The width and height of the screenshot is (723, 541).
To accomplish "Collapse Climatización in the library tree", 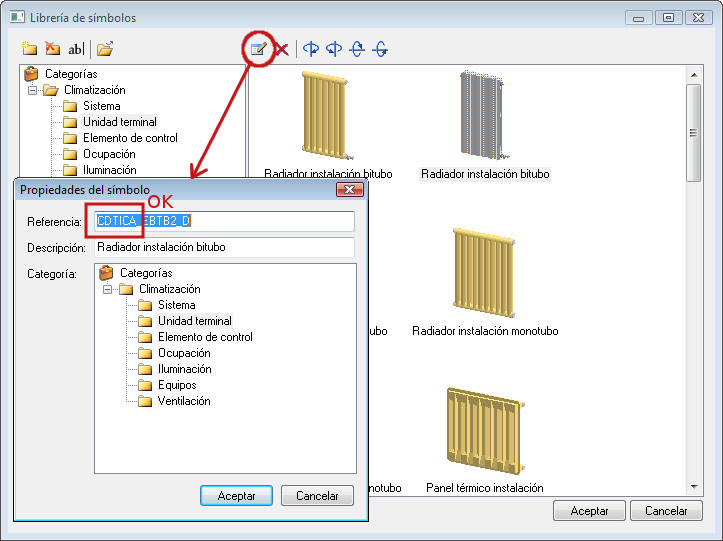I will (32, 90).
